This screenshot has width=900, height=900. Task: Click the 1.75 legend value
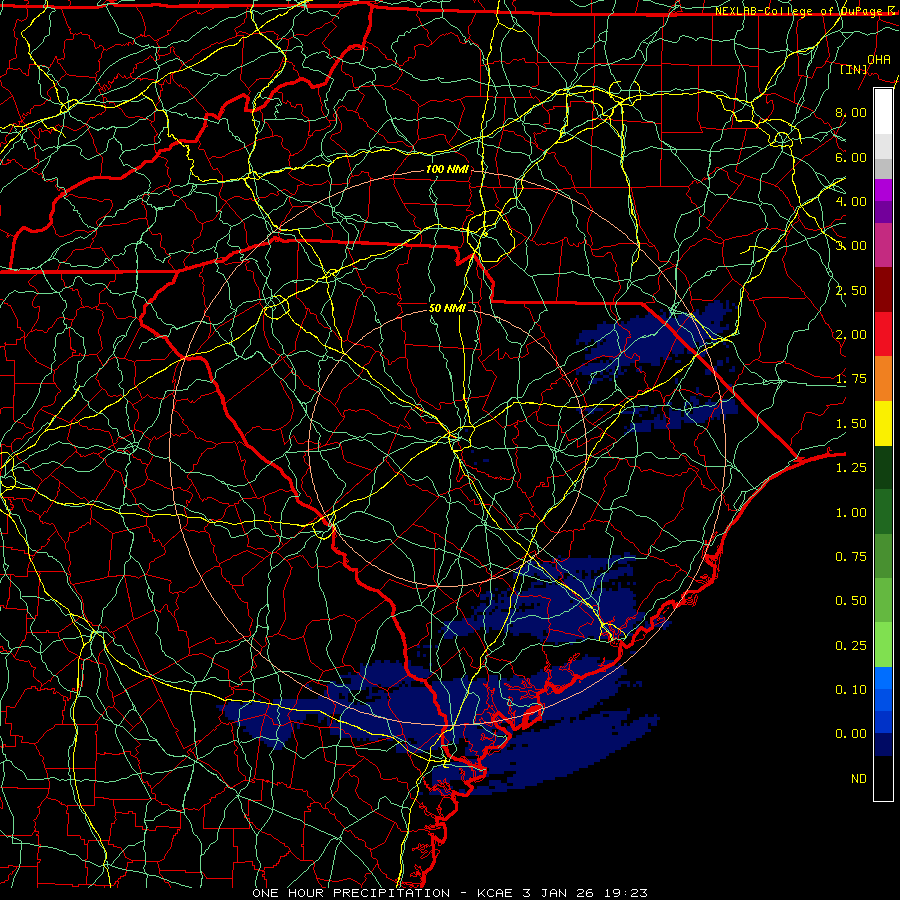click(x=851, y=379)
